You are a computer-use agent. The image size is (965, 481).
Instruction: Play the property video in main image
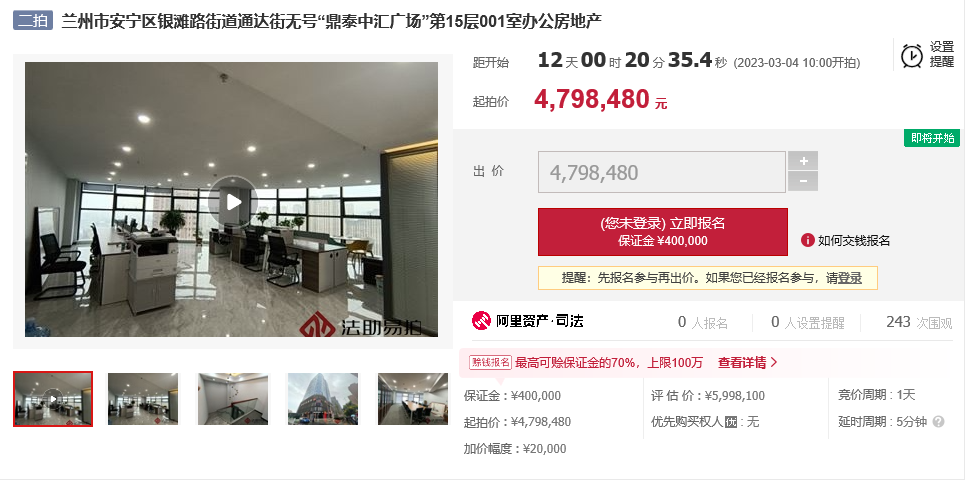[232, 201]
